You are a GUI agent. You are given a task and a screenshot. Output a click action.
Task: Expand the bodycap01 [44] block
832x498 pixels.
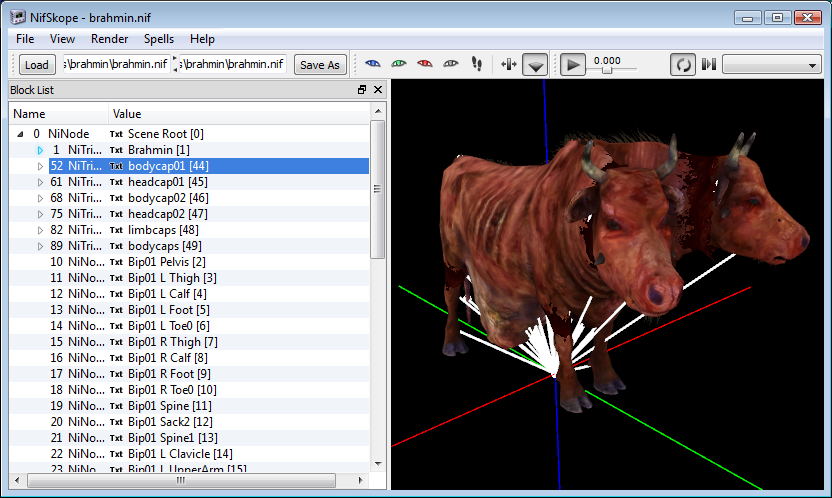point(40,166)
